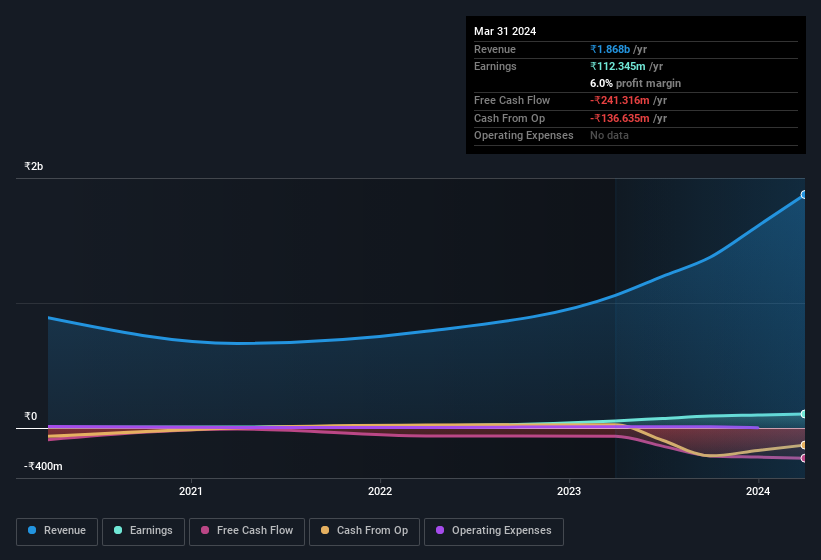
Task: Click the Operating Expenses label in tooltip
Action: (524, 136)
